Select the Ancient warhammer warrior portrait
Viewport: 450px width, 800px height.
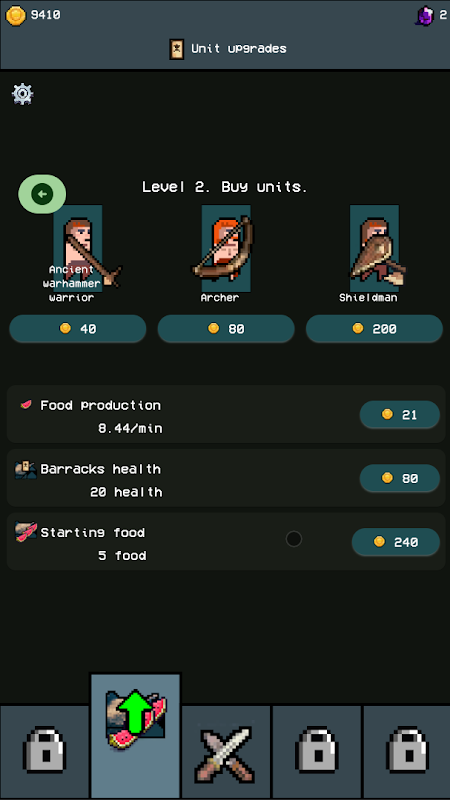tap(78, 248)
